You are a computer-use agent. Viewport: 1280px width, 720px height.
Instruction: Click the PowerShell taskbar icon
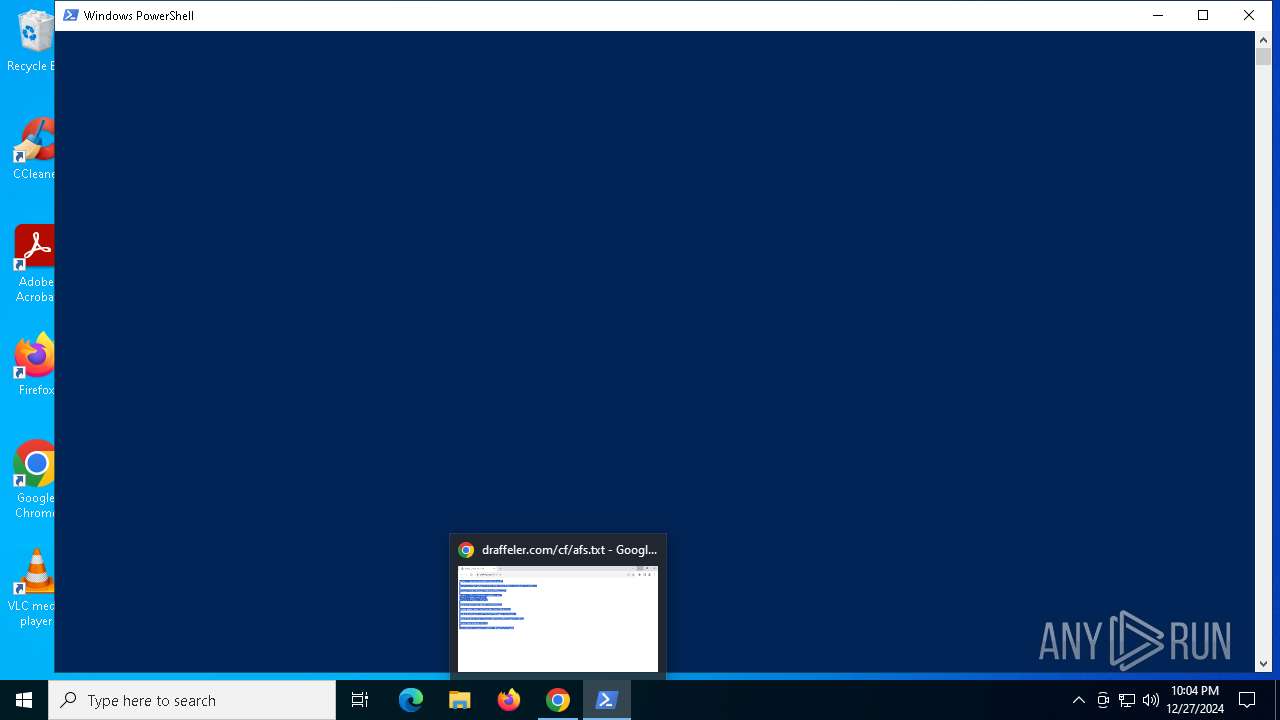[x=606, y=700]
